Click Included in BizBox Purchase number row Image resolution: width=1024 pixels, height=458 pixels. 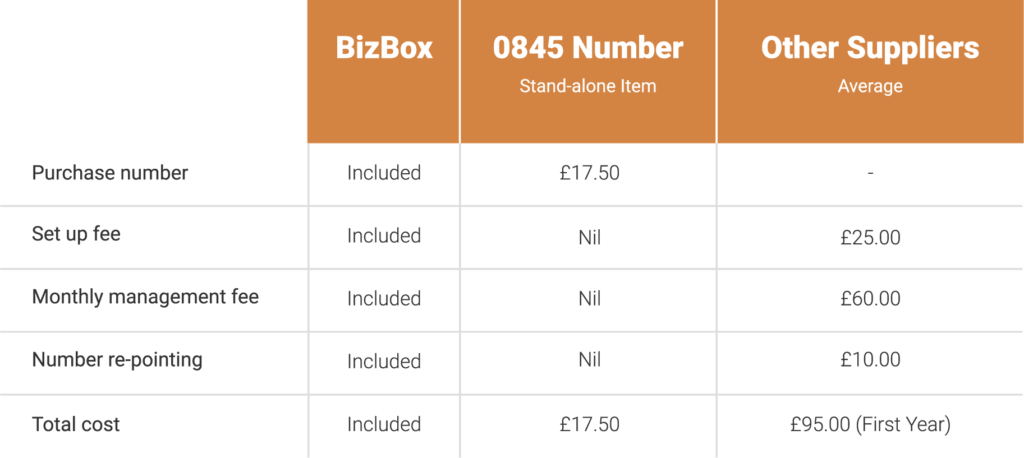point(384,173)
